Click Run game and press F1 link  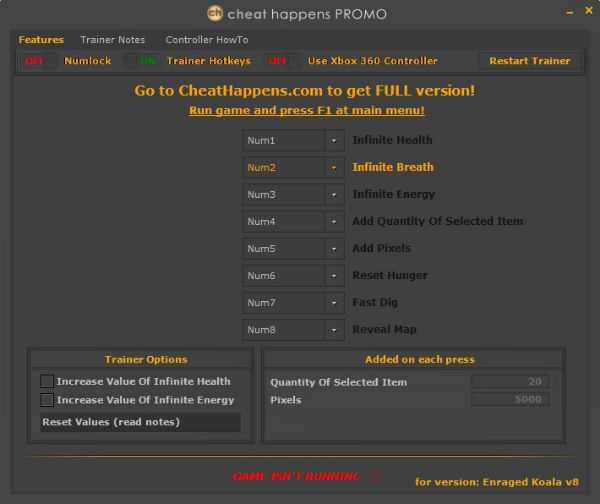tap(307, 110)
